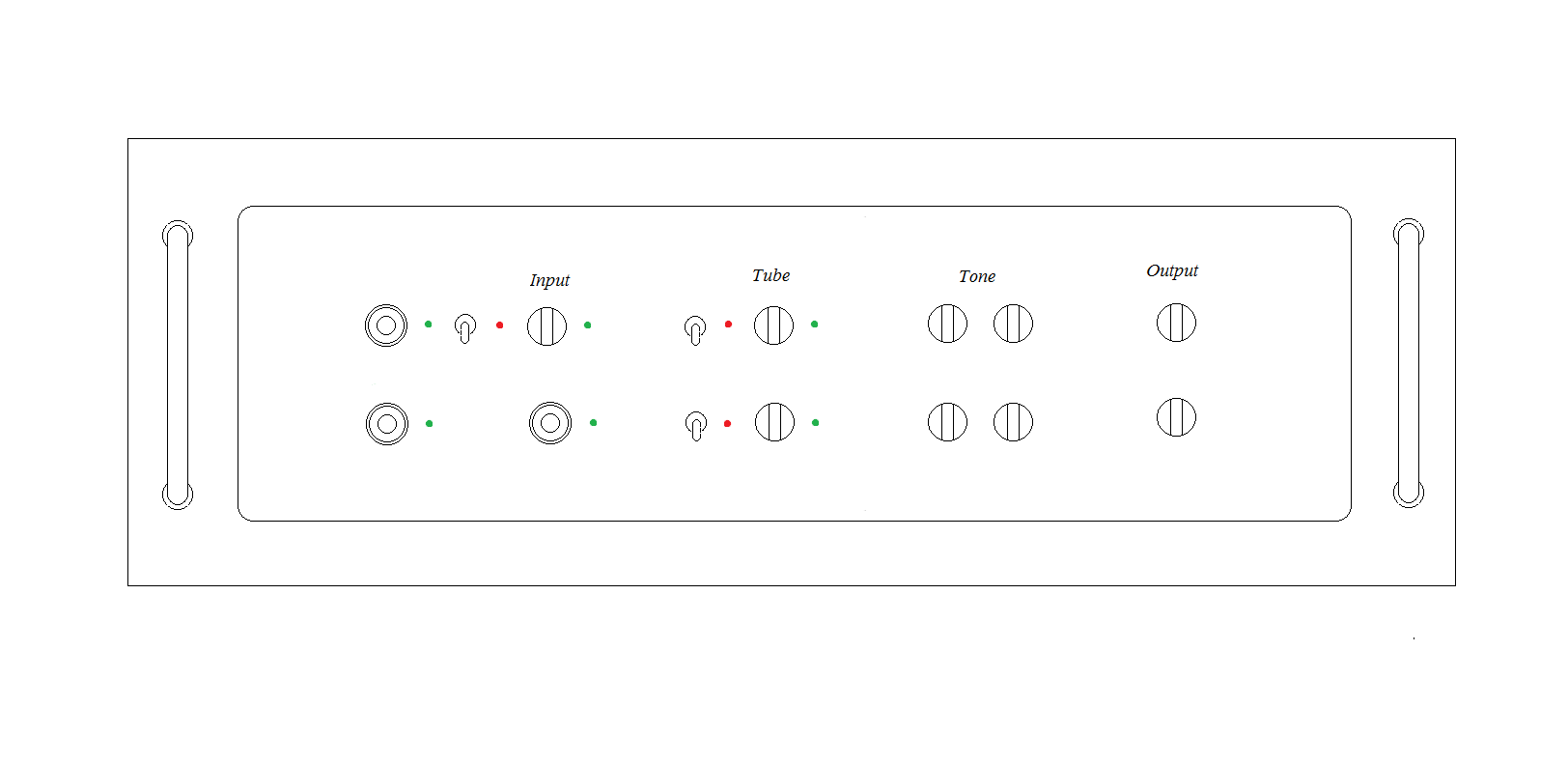Click the lower Tube knob
Screen dimensions: 1568x764
774,422
